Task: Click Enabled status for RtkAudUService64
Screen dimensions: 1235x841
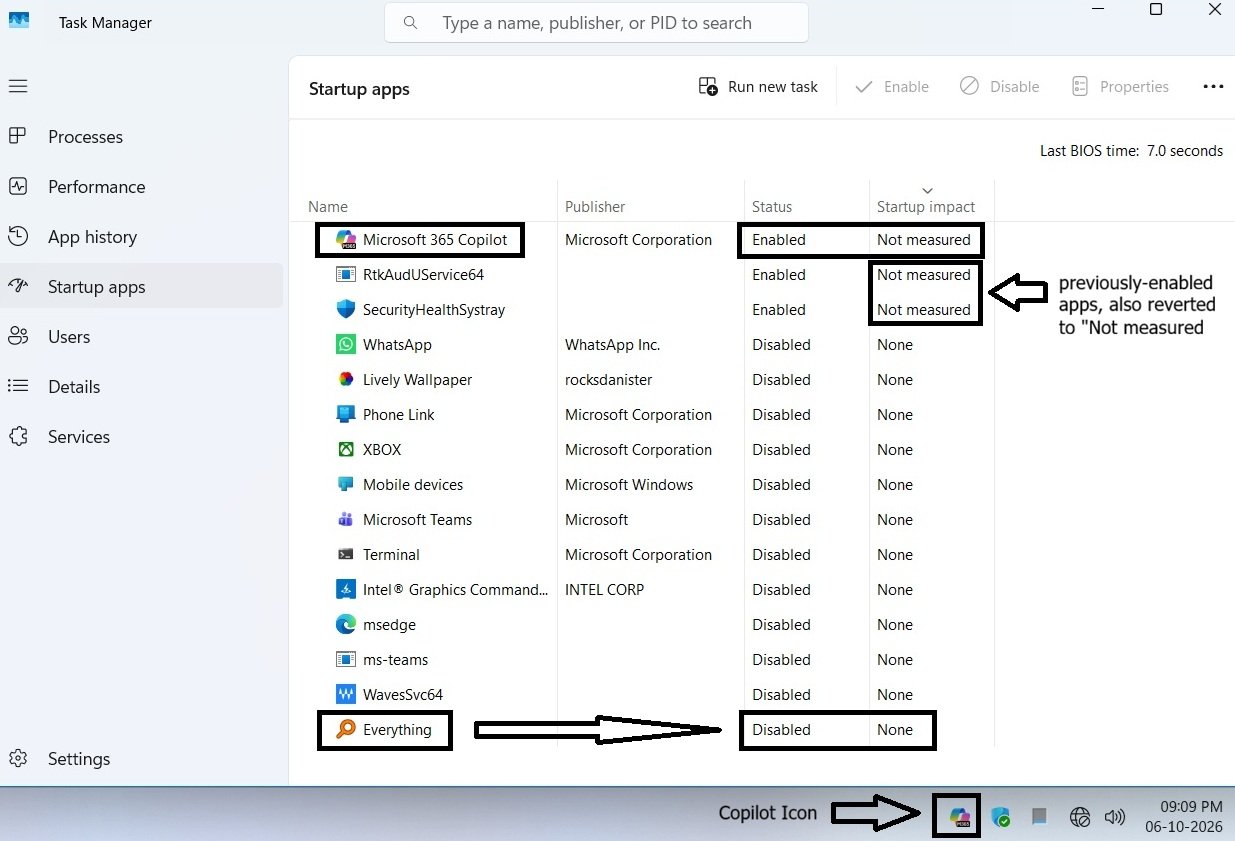Action: [x=779, y=275]
